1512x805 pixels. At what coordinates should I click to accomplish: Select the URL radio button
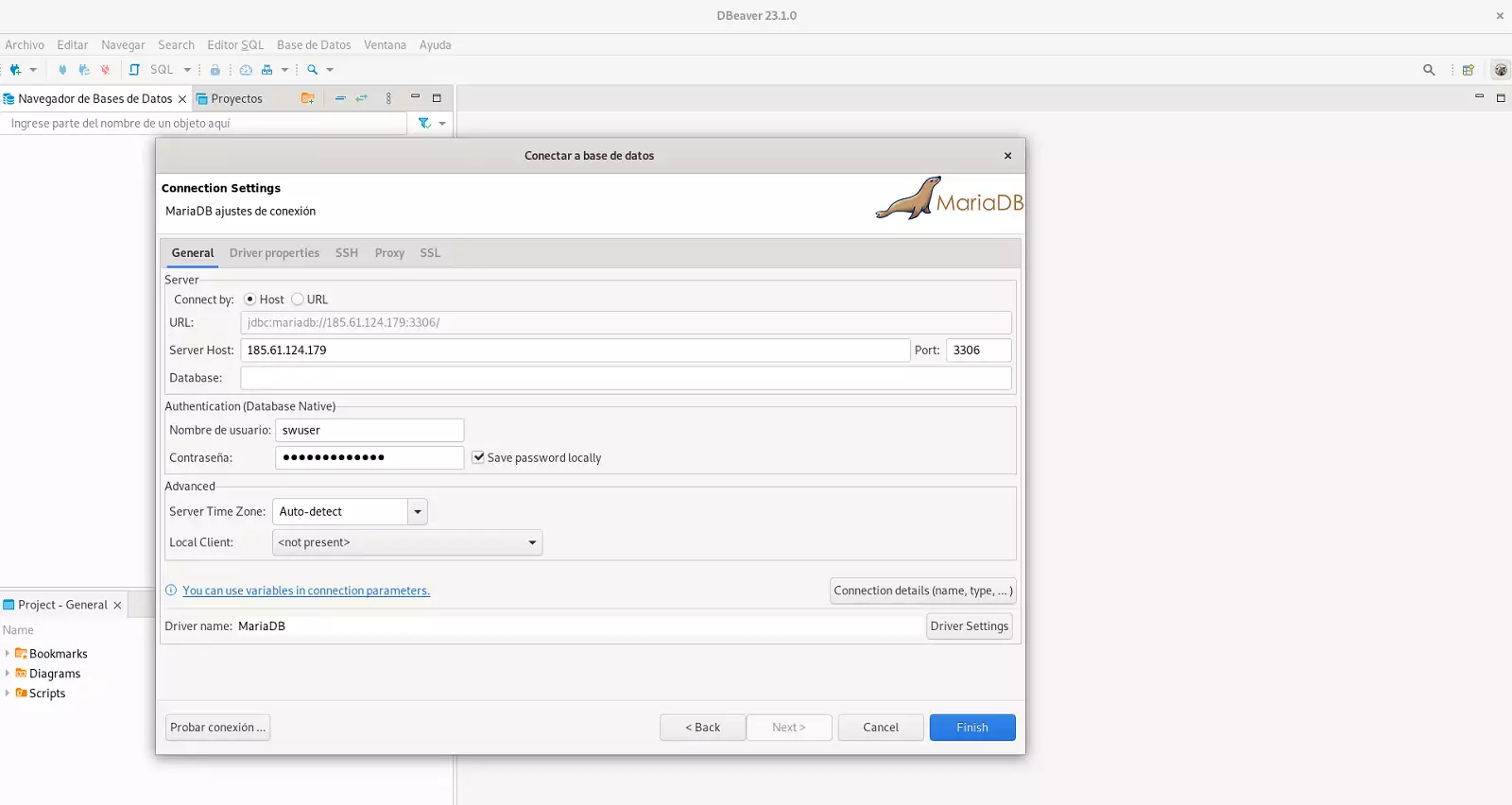point(298,300)
